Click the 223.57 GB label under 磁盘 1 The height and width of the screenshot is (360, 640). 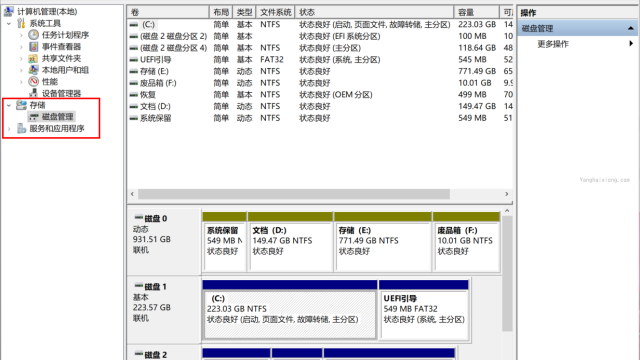pos(151,307)
